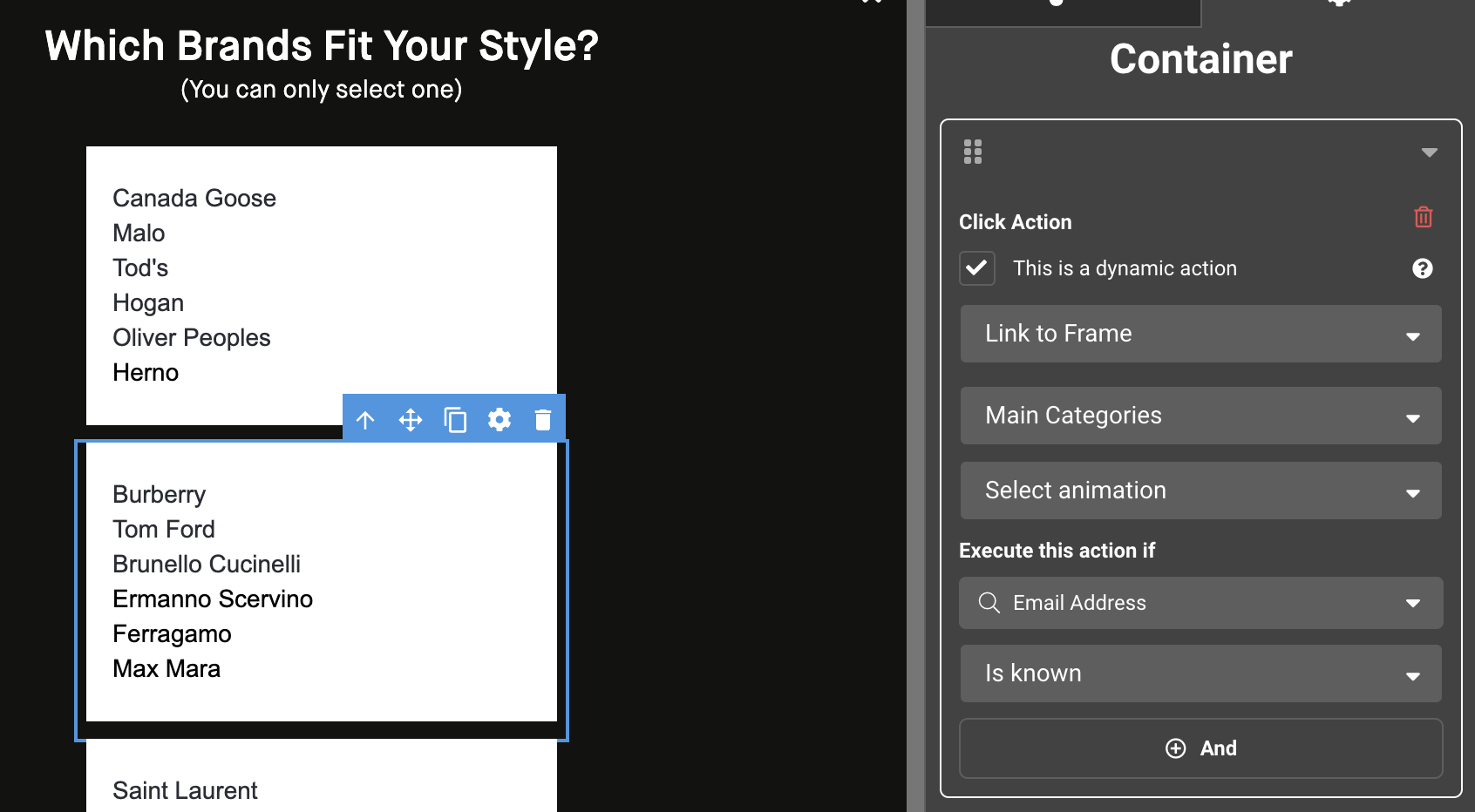The image size is (1475, 812).
Task: Click the Saint Laurent brand text
Action: click(185, 791)
